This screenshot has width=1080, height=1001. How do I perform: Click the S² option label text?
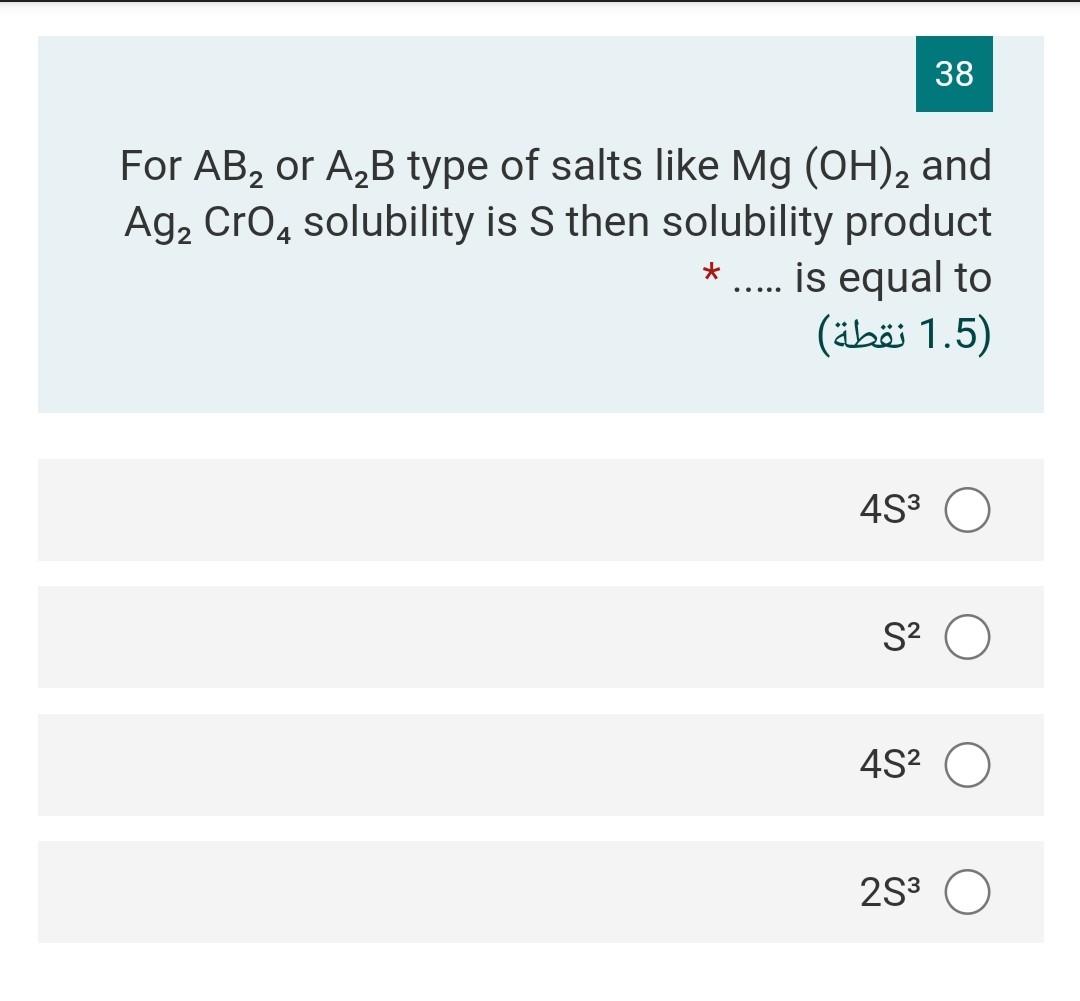[x=903, y=637]
